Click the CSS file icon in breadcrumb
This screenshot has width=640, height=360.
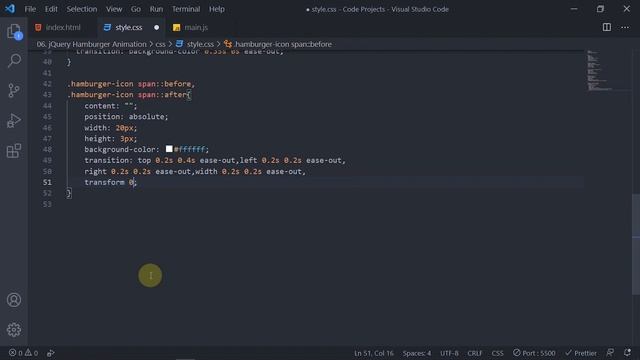pos(179,44)
